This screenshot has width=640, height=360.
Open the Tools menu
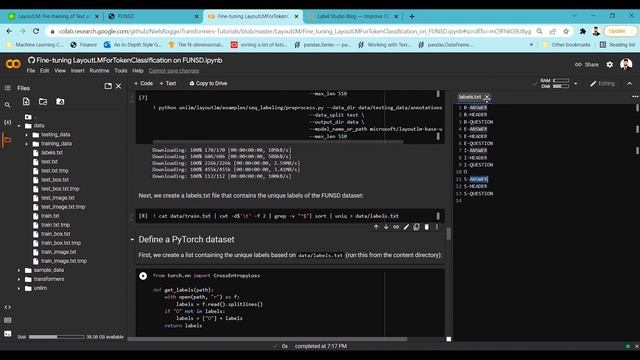coord(120,71)
